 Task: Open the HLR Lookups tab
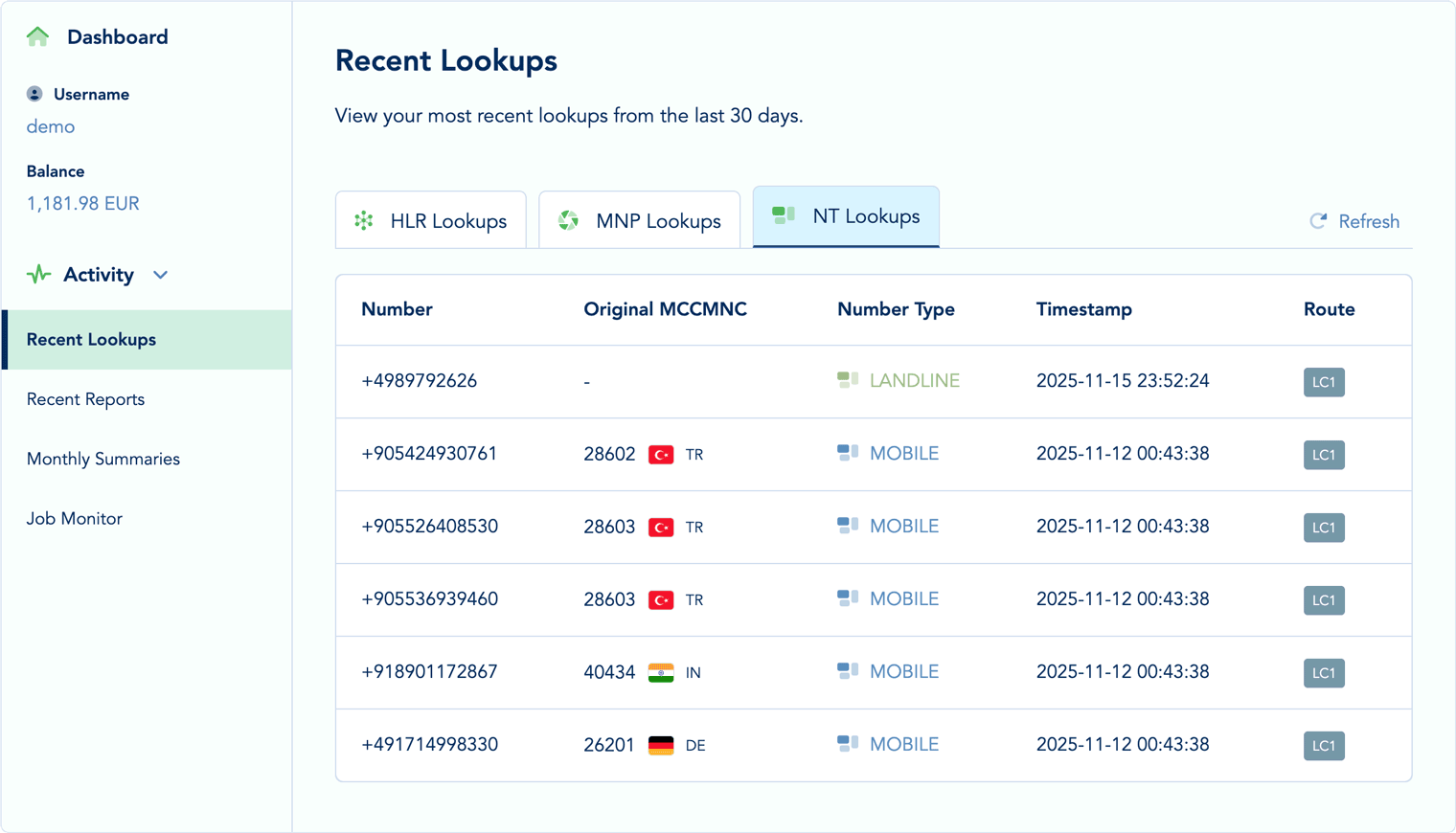430,219
